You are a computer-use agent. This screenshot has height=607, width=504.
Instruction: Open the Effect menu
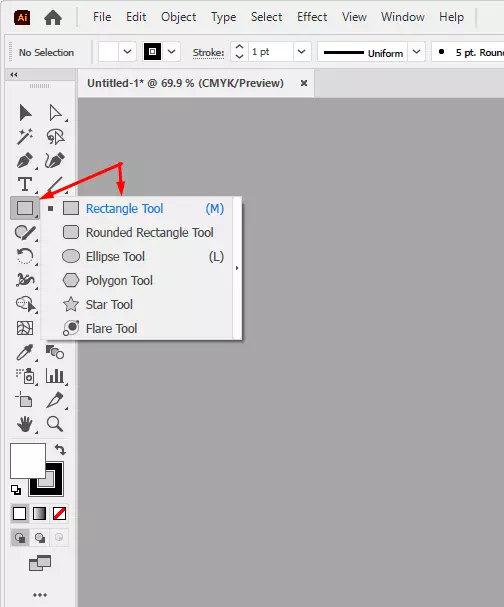coord(312,17)
